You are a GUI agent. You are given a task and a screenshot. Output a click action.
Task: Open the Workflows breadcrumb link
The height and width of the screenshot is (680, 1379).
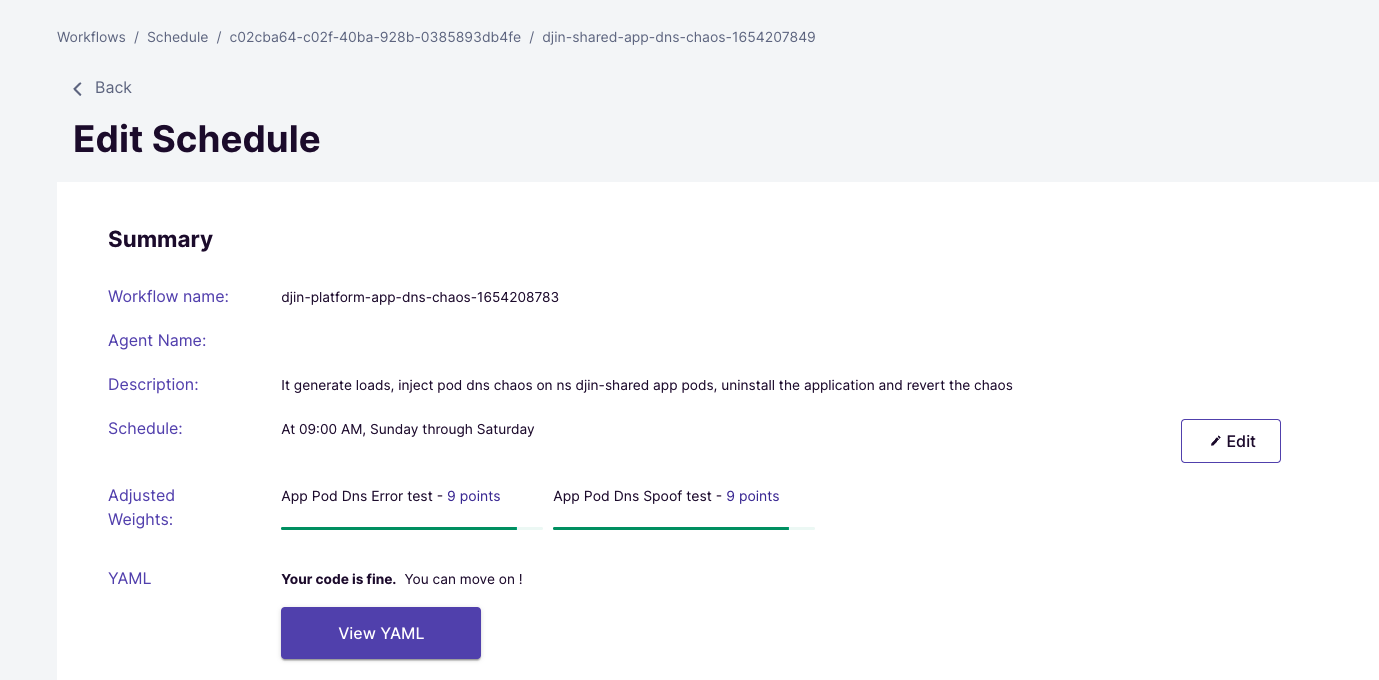[91, 37]
